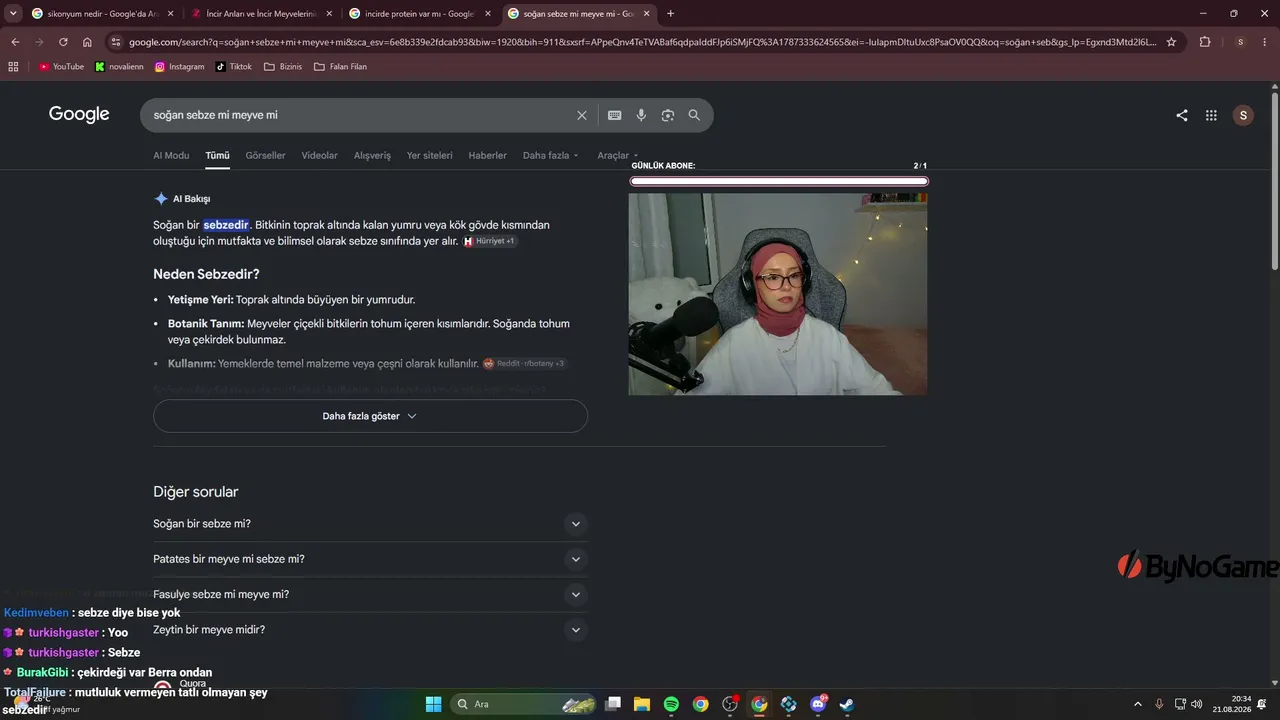
Task: Select the Haberler results tab
Action: pos(488,156)
